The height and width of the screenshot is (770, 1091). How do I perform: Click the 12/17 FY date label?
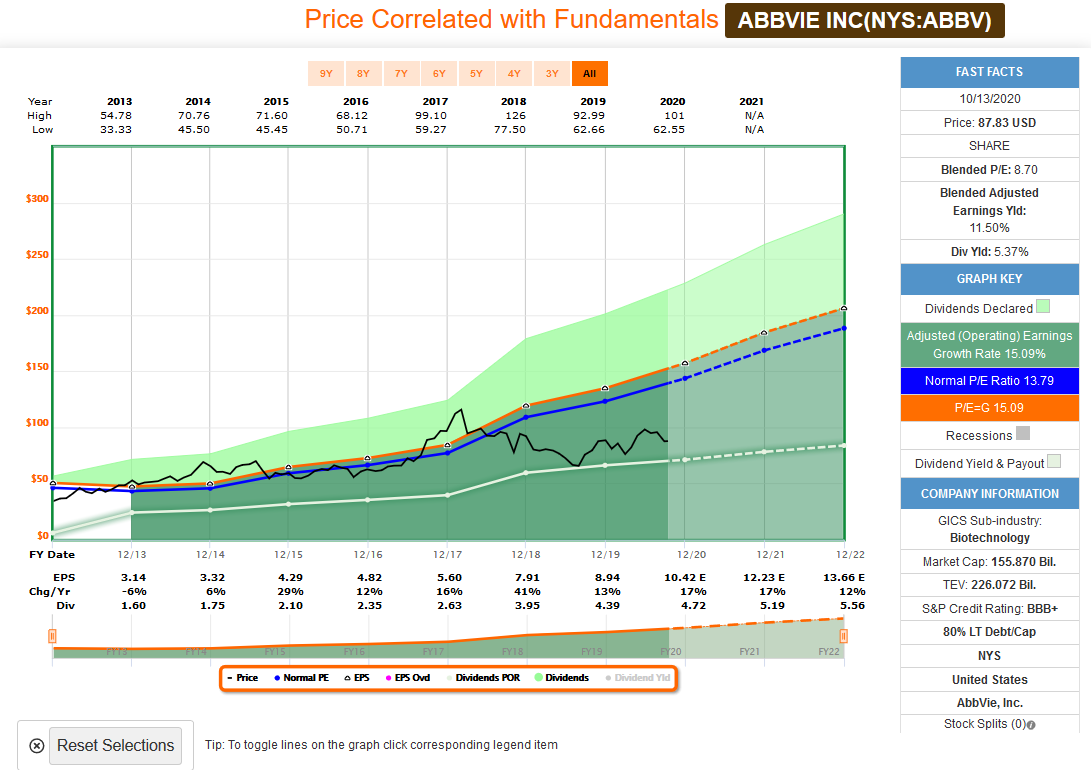pos(447,554)
